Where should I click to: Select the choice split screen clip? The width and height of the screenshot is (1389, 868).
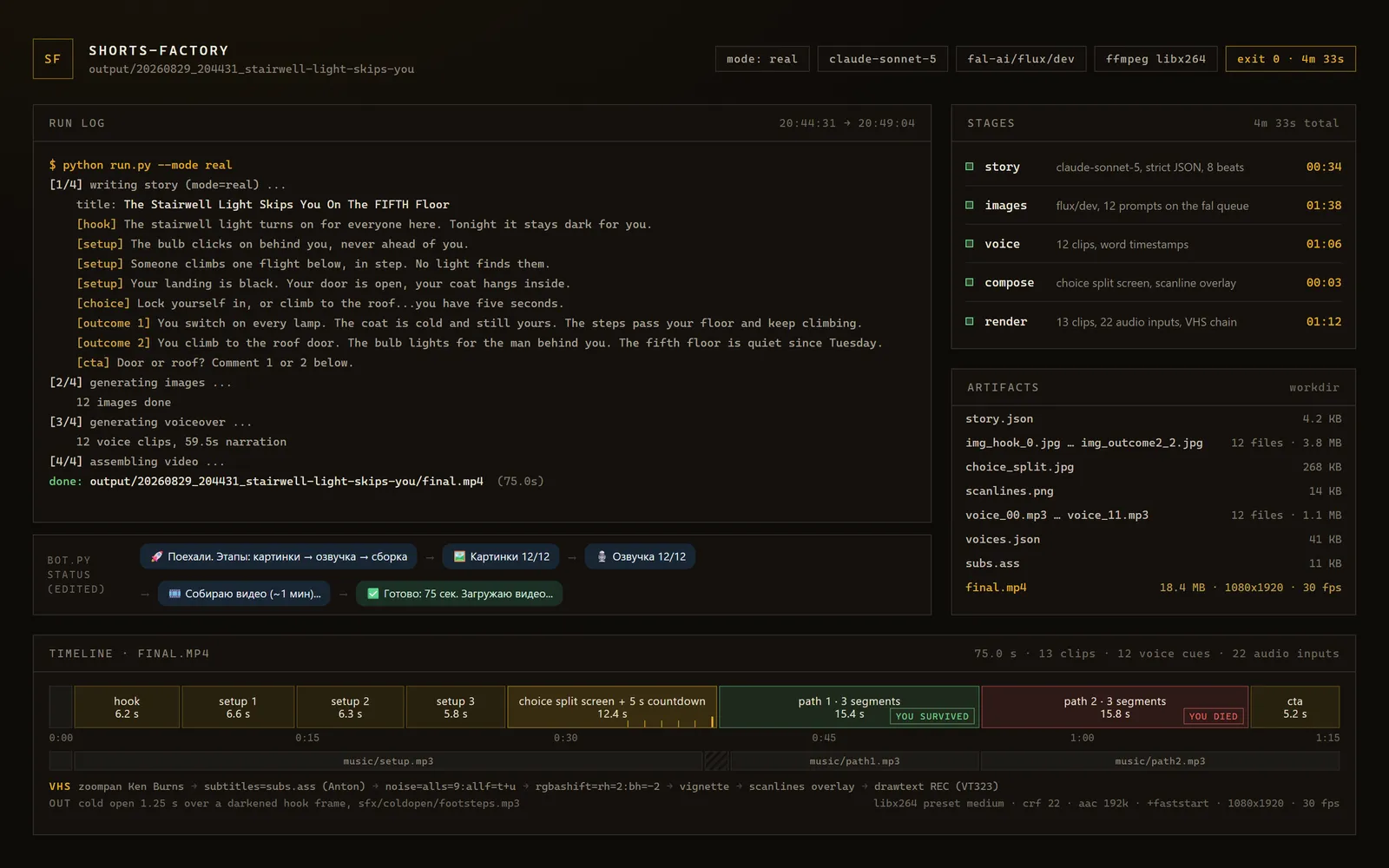612,707
